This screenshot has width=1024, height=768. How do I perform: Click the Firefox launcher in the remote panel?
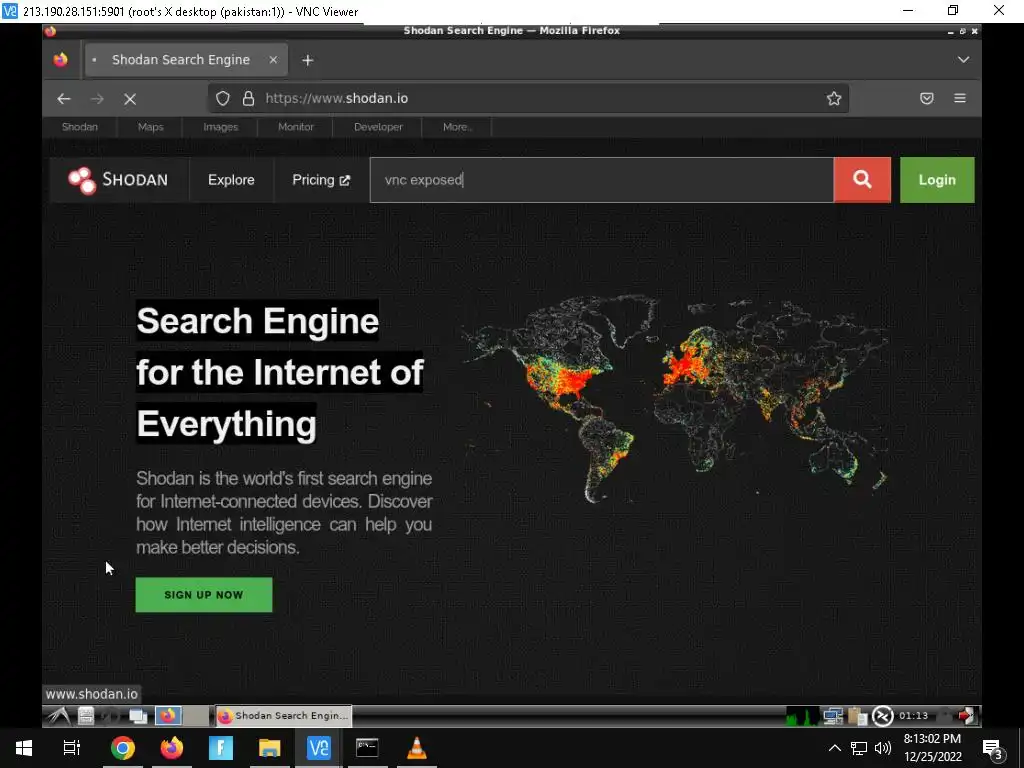pyautogui.click(x=168, y=716)
